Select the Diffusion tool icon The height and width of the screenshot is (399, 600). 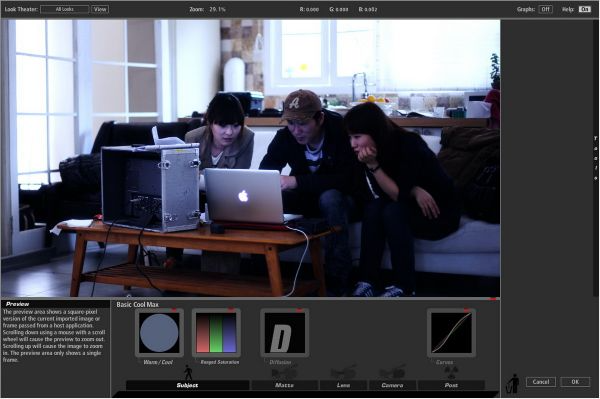pos(285,333)
